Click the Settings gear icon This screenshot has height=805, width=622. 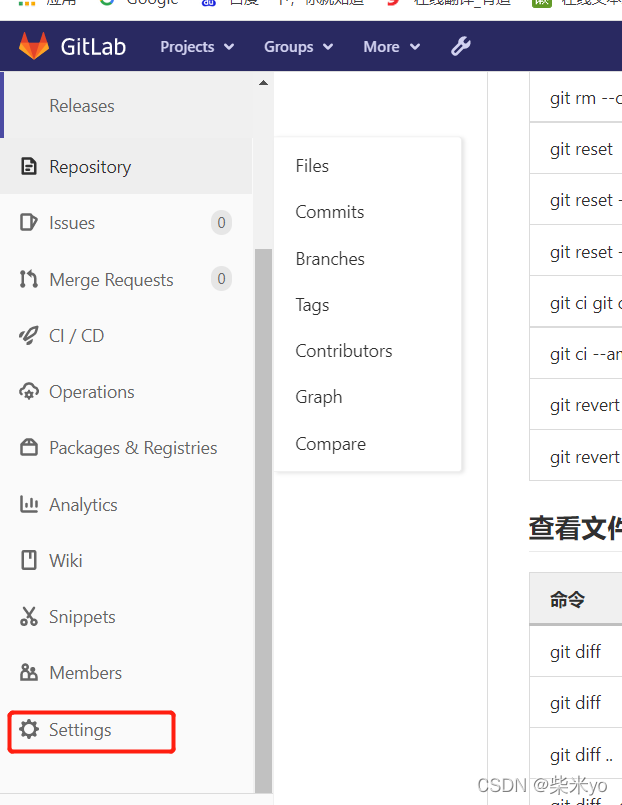coord(29,729)
